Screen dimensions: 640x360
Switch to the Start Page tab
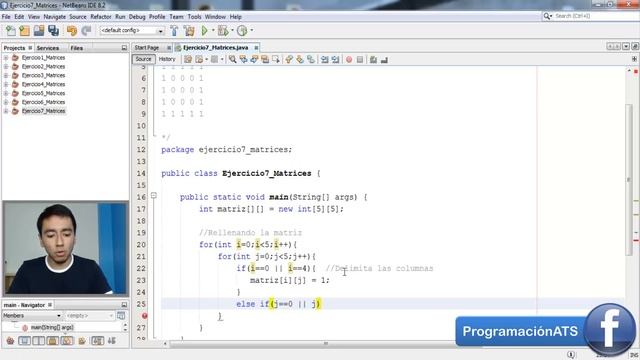pyautogui.click(x=147, y=48)
